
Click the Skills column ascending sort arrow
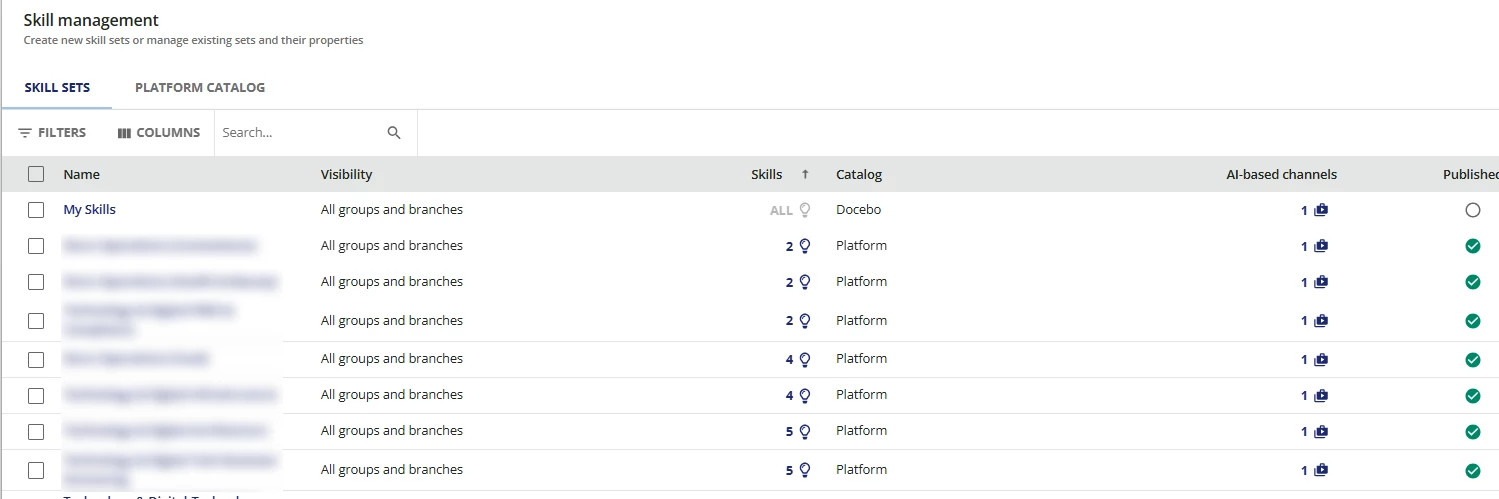coord(805,174)
